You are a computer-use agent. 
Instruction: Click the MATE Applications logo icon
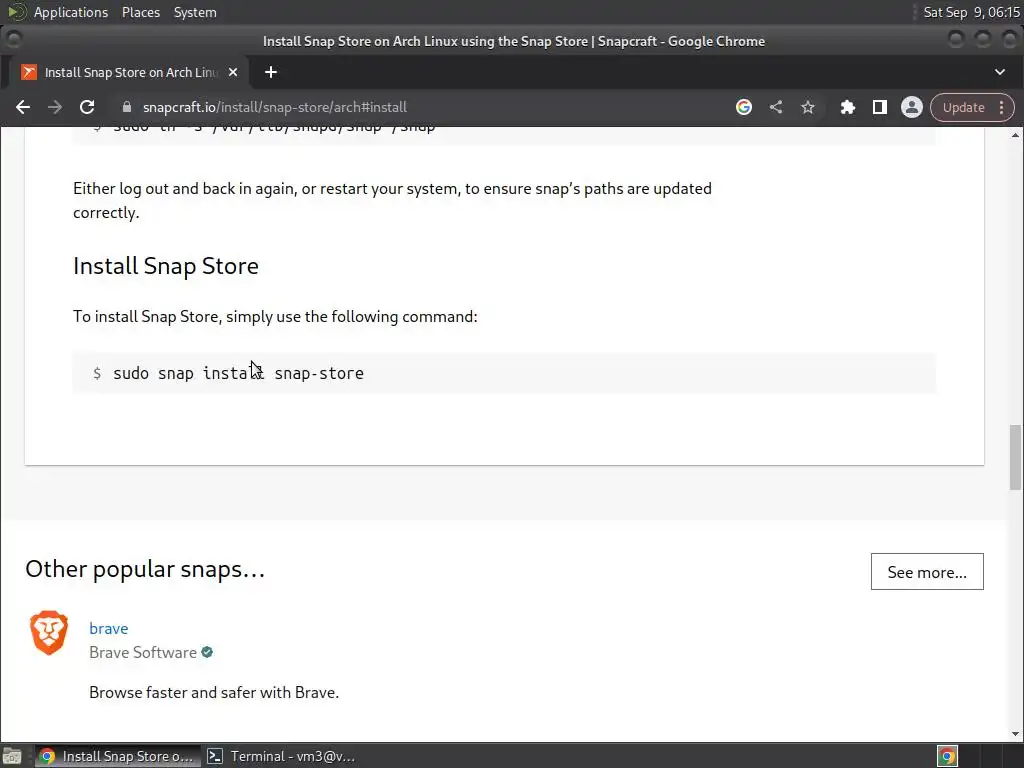coord(16,12)
